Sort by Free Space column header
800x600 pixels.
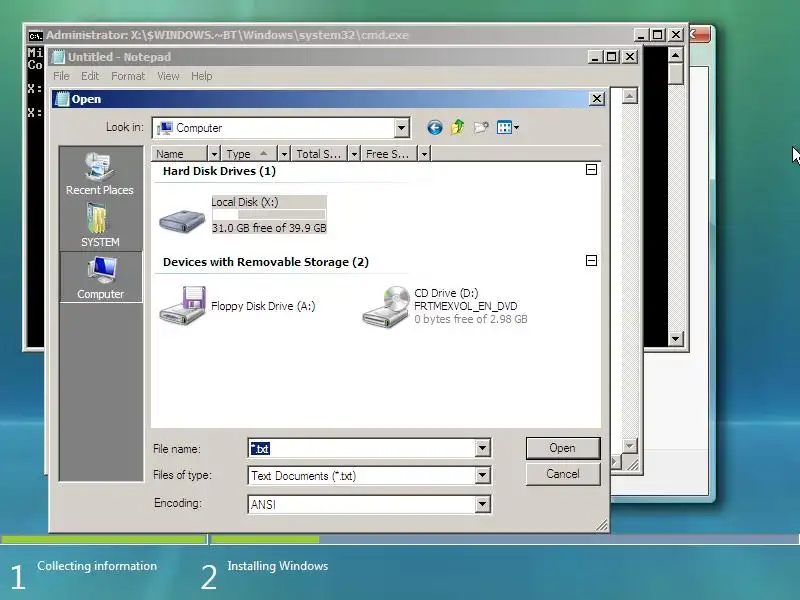pyautogui.click(x=390, y=154)
